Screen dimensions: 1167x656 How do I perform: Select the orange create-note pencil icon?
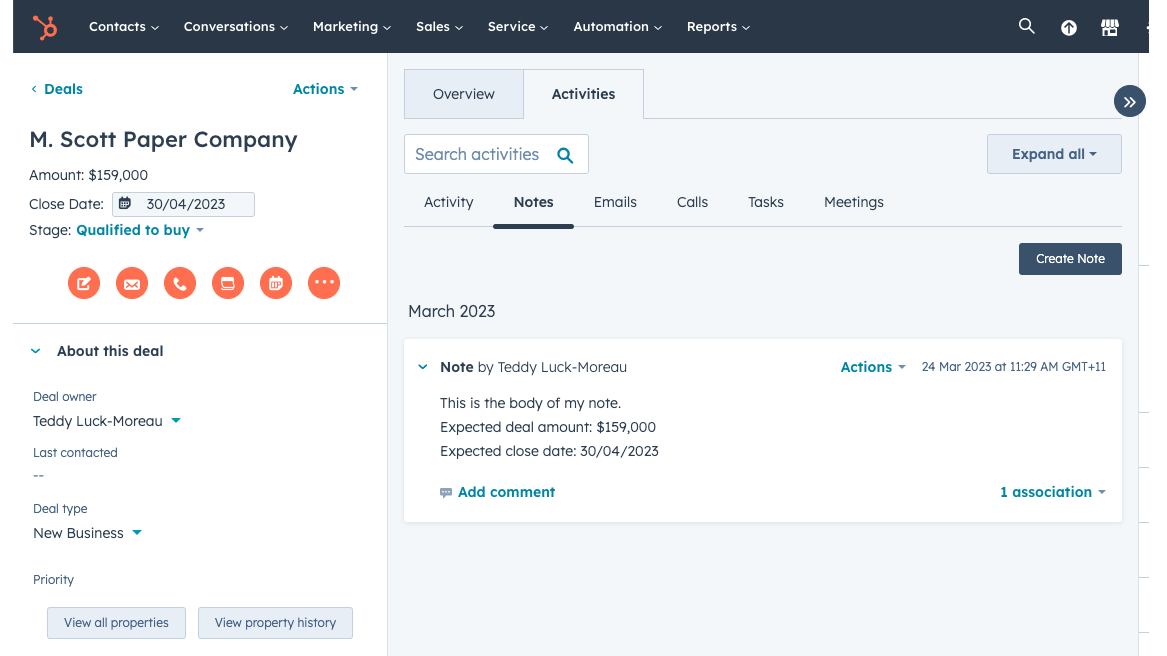84,283
